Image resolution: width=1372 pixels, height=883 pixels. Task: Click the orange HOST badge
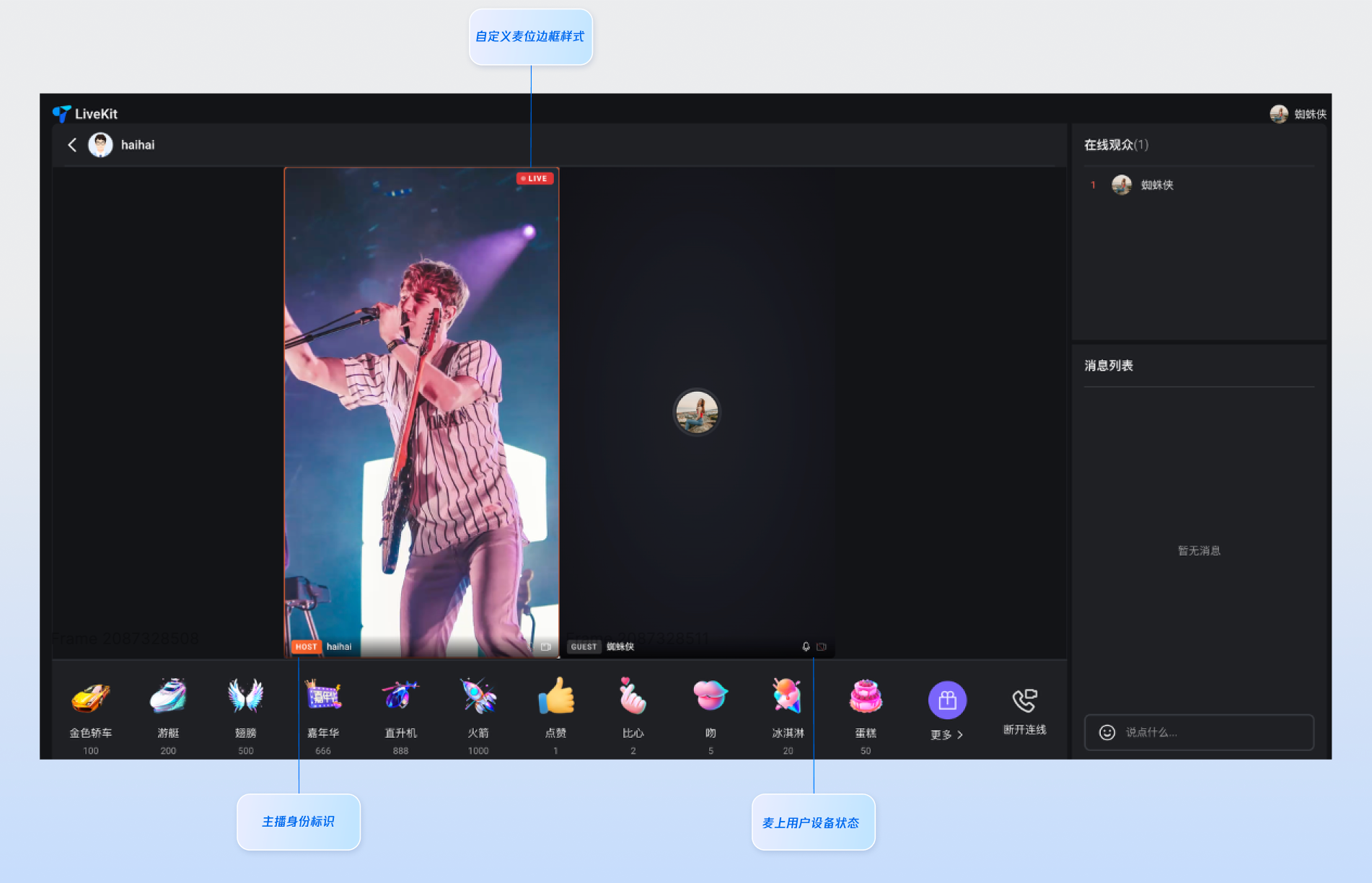(x=306, y=647)
